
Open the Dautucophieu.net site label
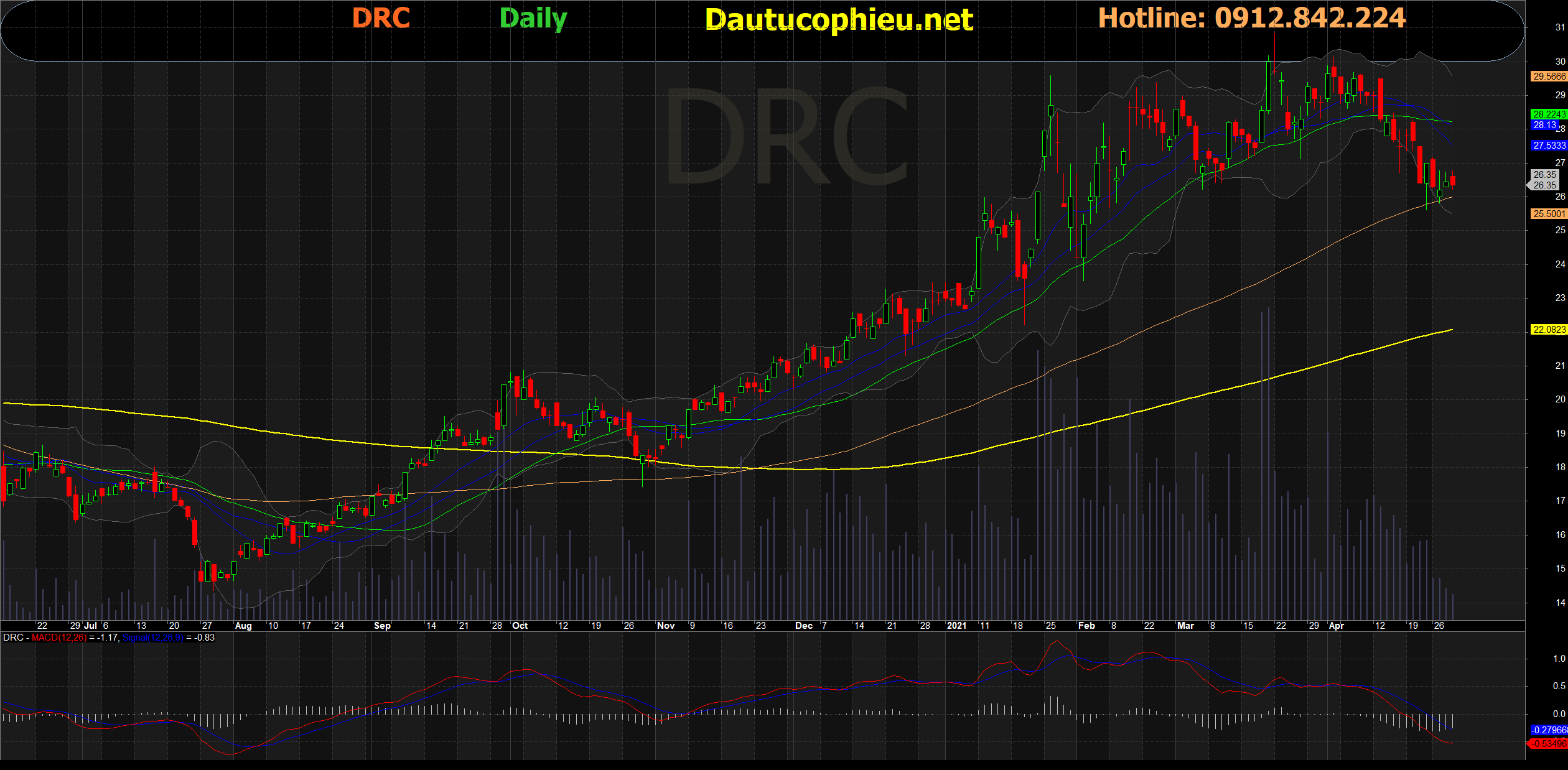pos(839,19)
